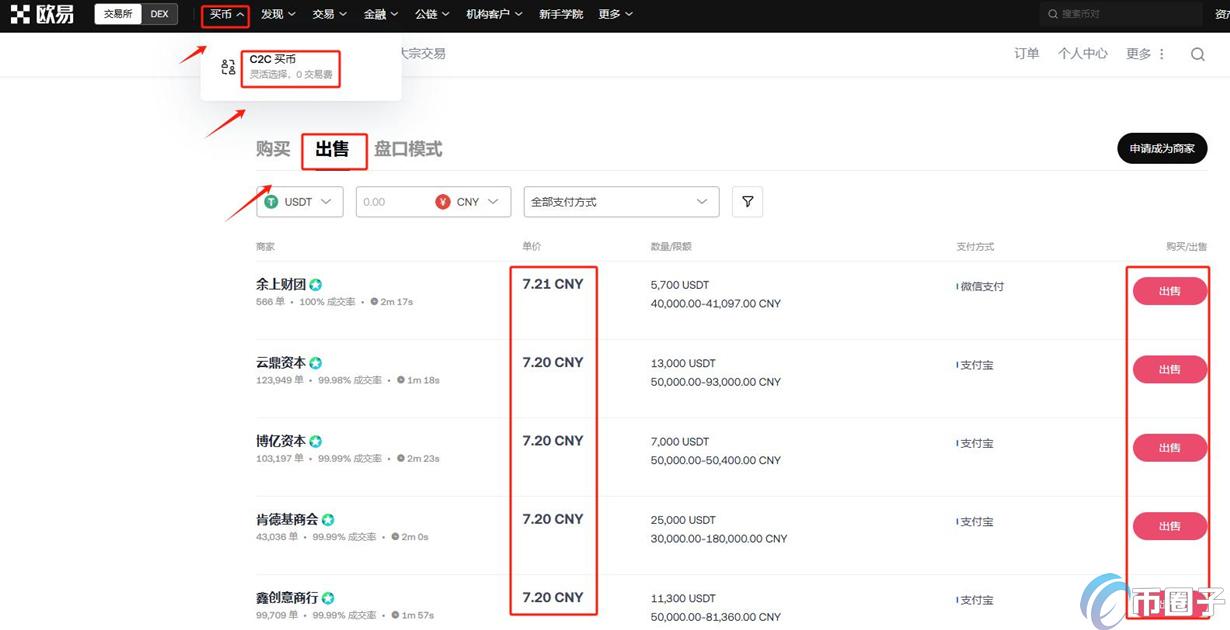
Task: Click the magnifier search icon near 更多
Action: (1197, 54)
